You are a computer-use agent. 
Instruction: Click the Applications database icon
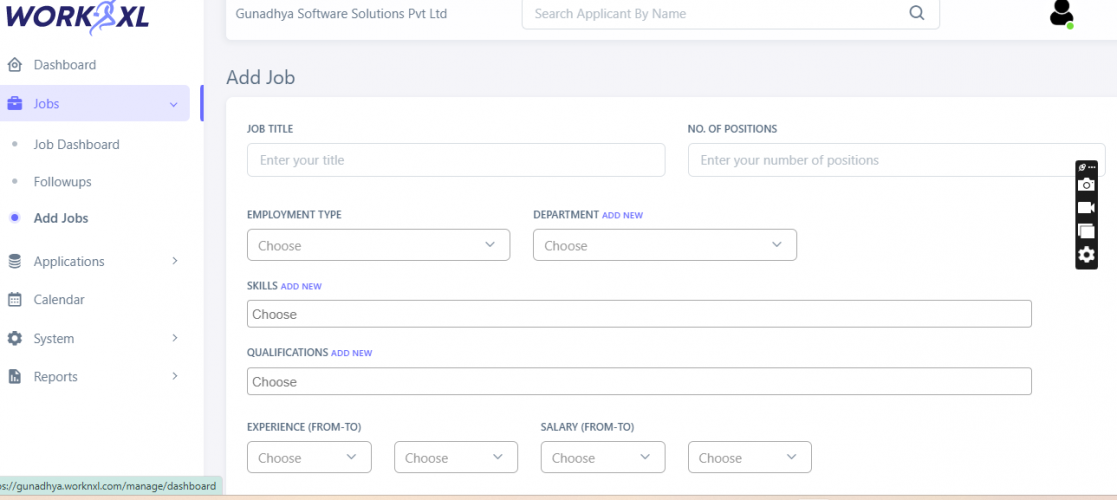pyautogui.click(x=14, y=261)
